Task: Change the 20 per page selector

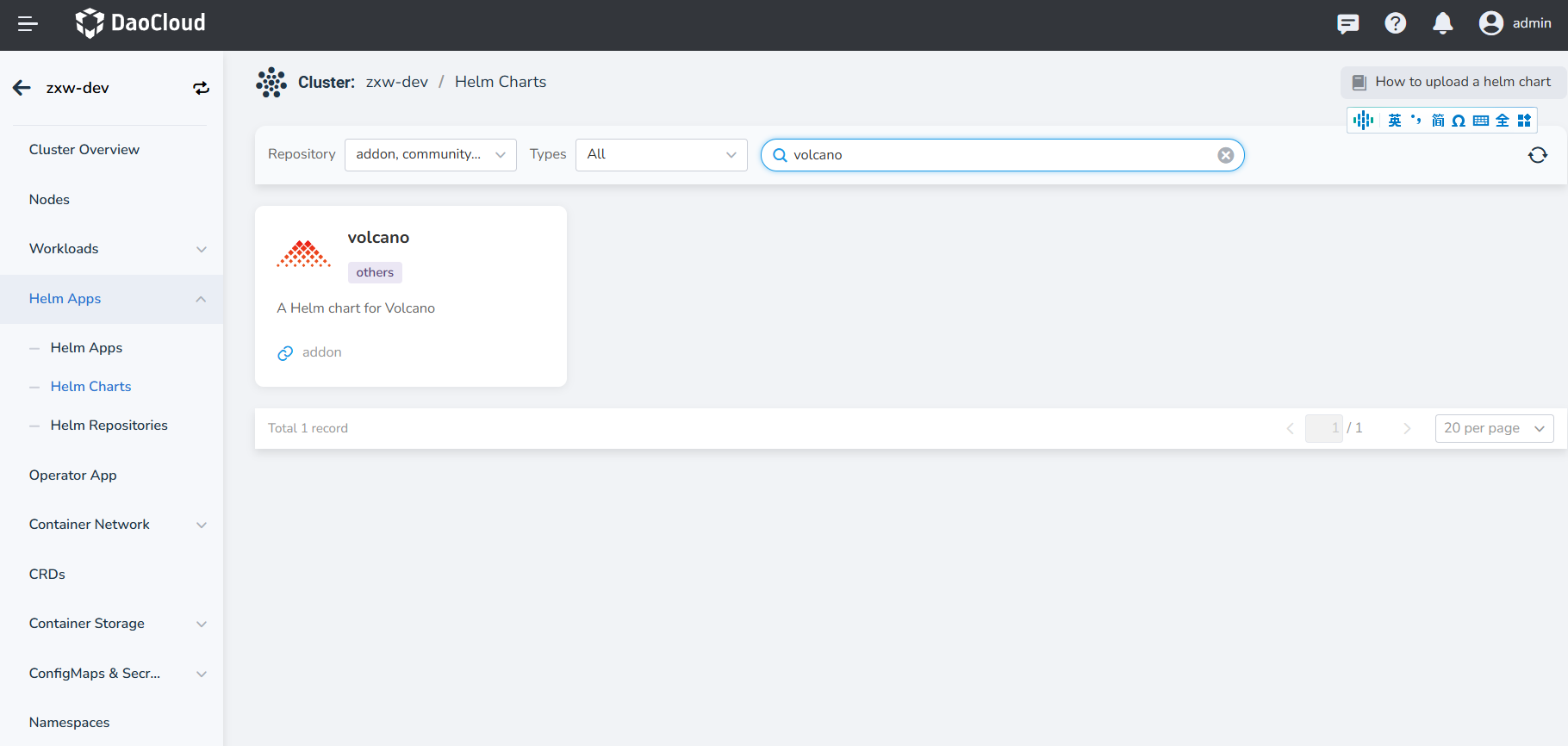Action: click(x=1493, y=428)
